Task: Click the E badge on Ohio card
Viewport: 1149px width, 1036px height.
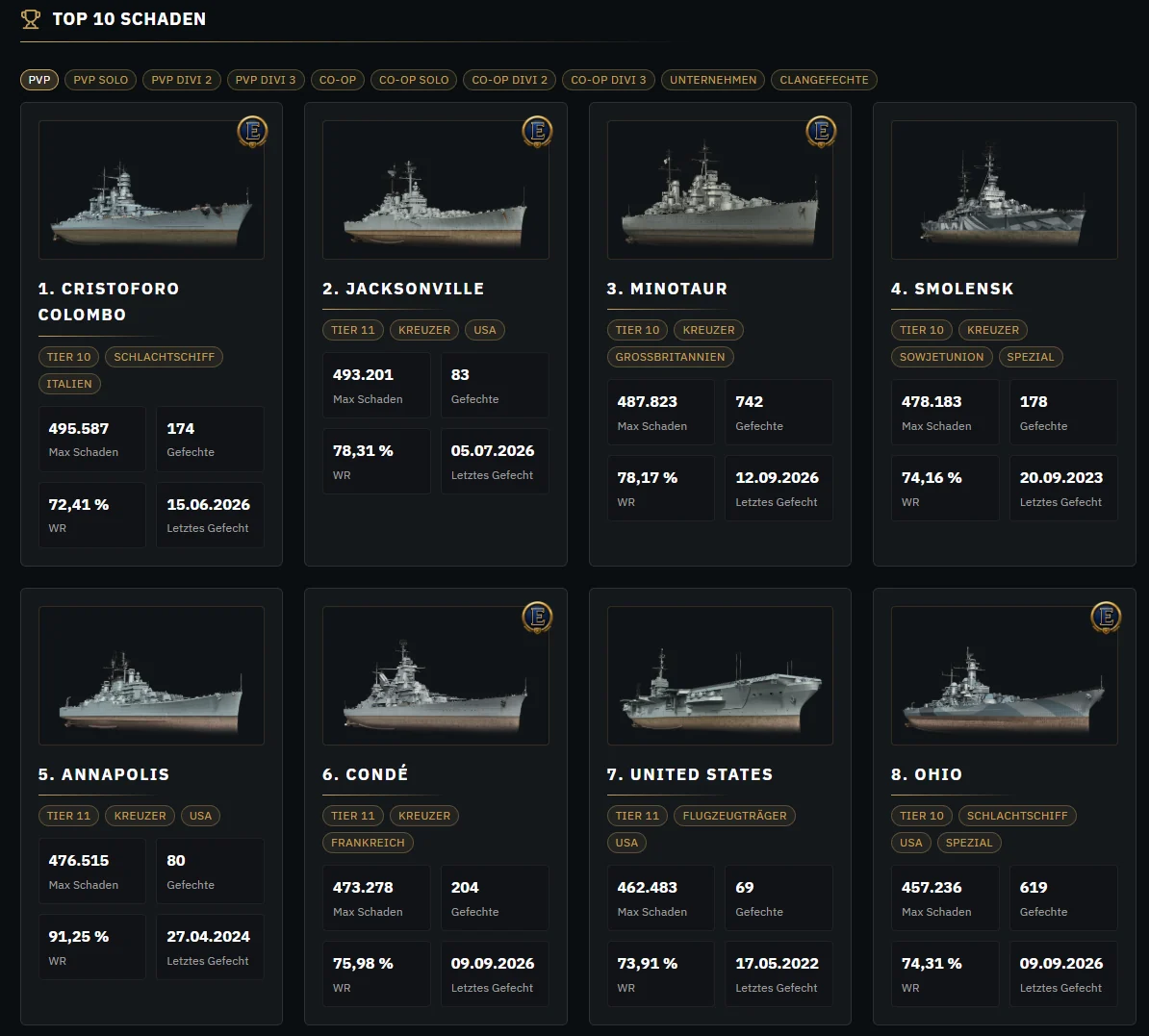Action: click(1106, 617)
